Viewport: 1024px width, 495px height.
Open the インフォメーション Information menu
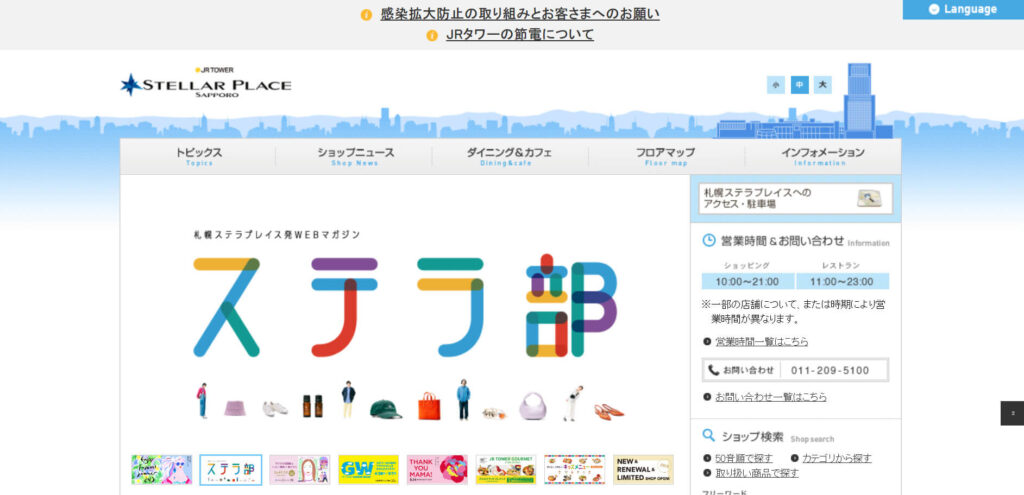(x=822, y=157)
